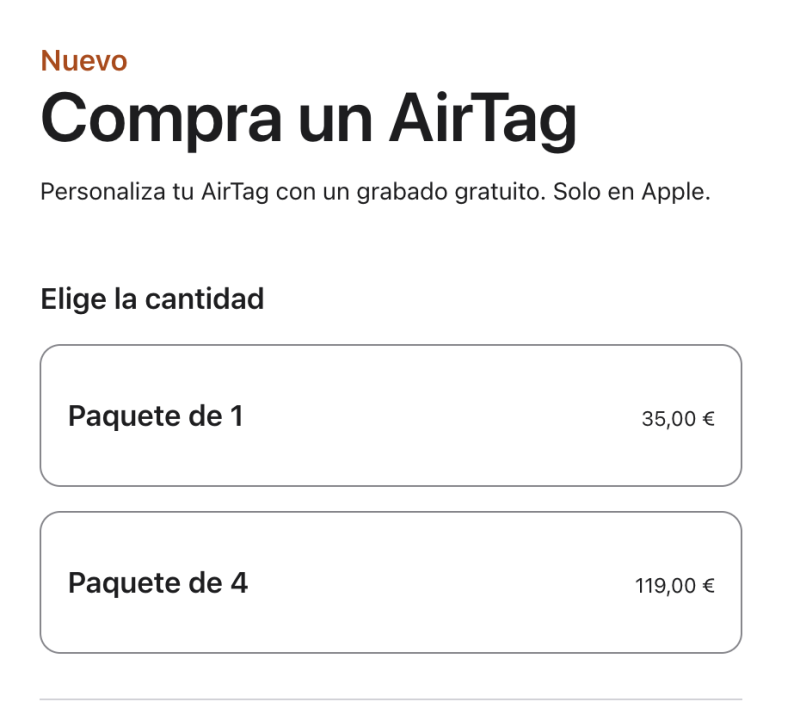Screen dimensions: 800x714
Task: Click the euro symbol after 119,00
Action: click(x=708, y=586)
